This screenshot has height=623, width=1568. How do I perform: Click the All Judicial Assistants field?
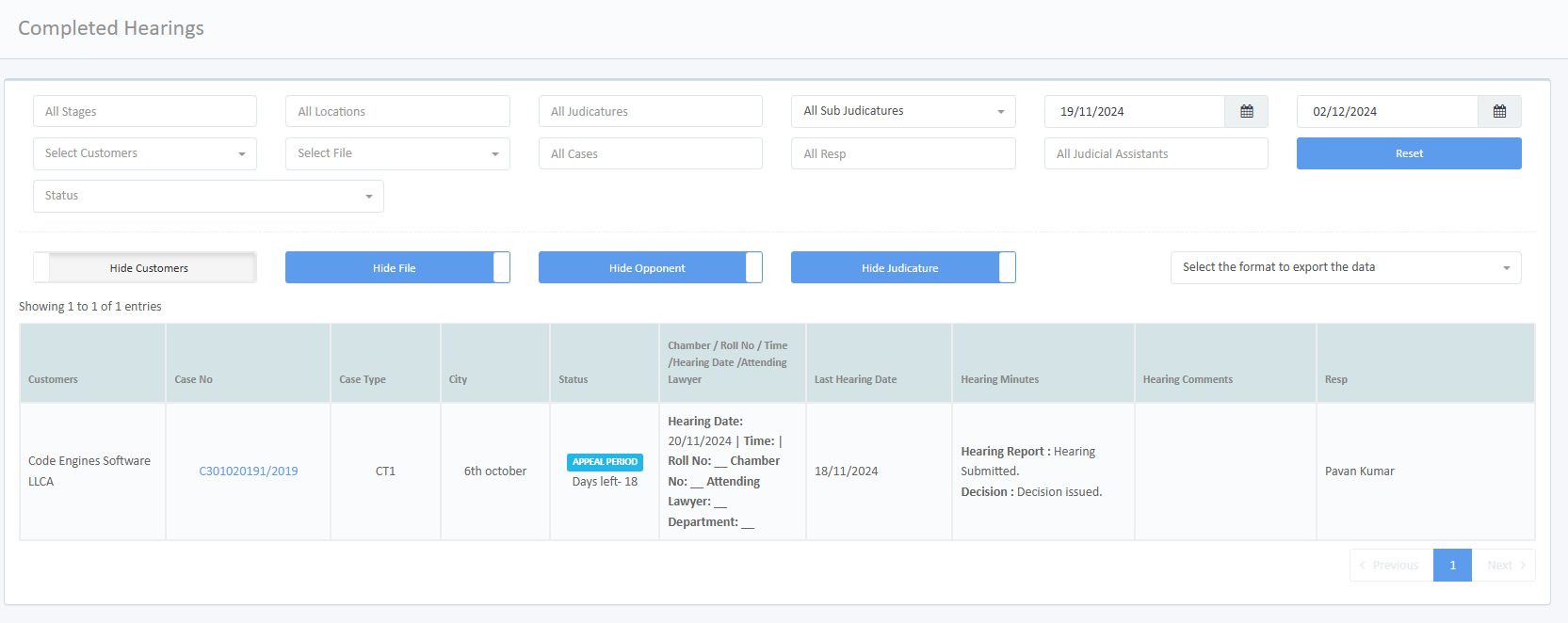(x=1156, y=153)
